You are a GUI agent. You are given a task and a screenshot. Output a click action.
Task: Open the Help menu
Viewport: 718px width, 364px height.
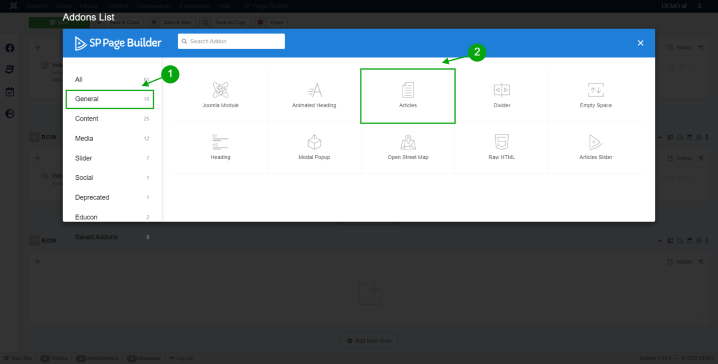point(224,6)
